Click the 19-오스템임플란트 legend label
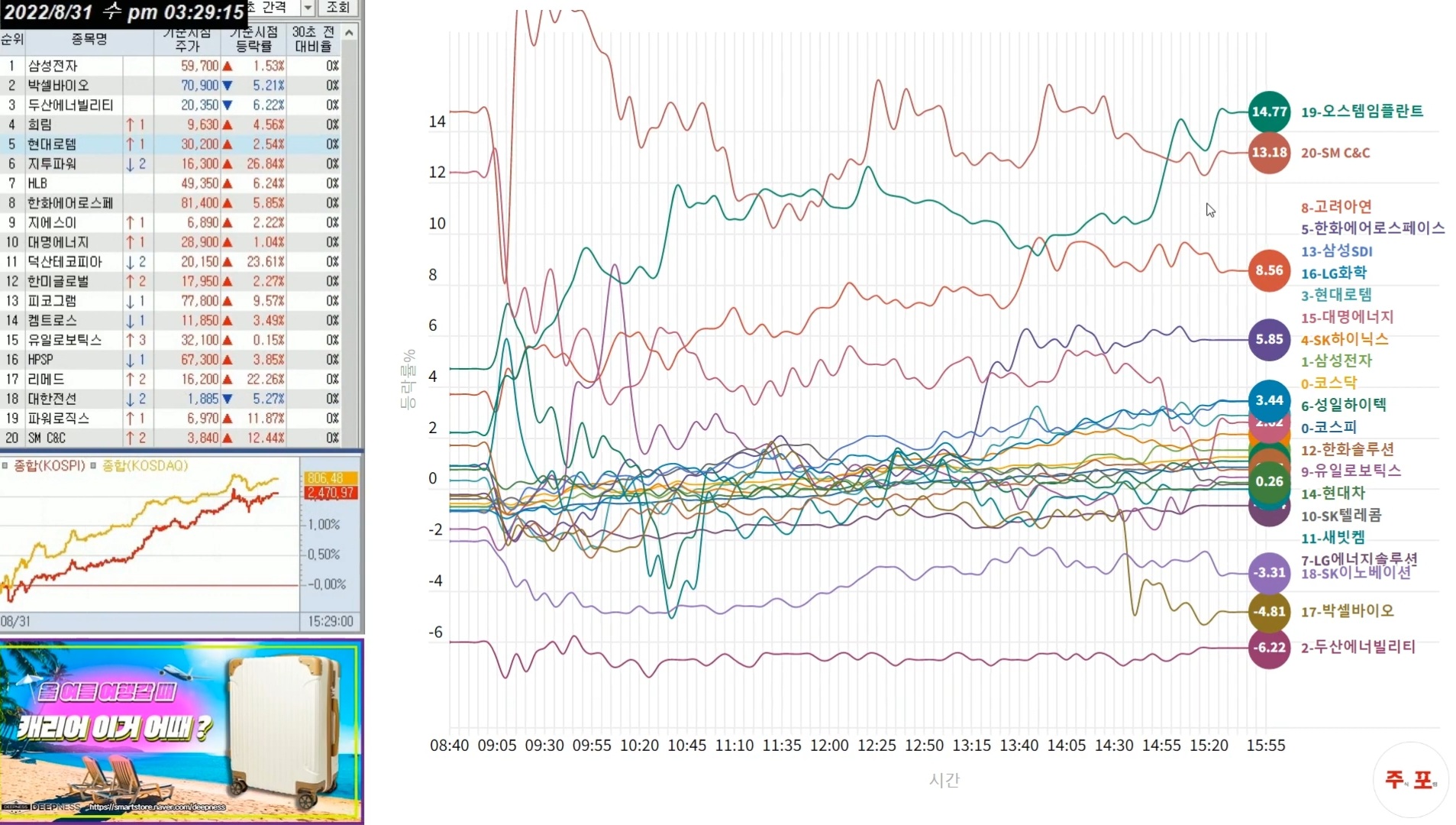Screen dimensions: 1456x825 1362,112
